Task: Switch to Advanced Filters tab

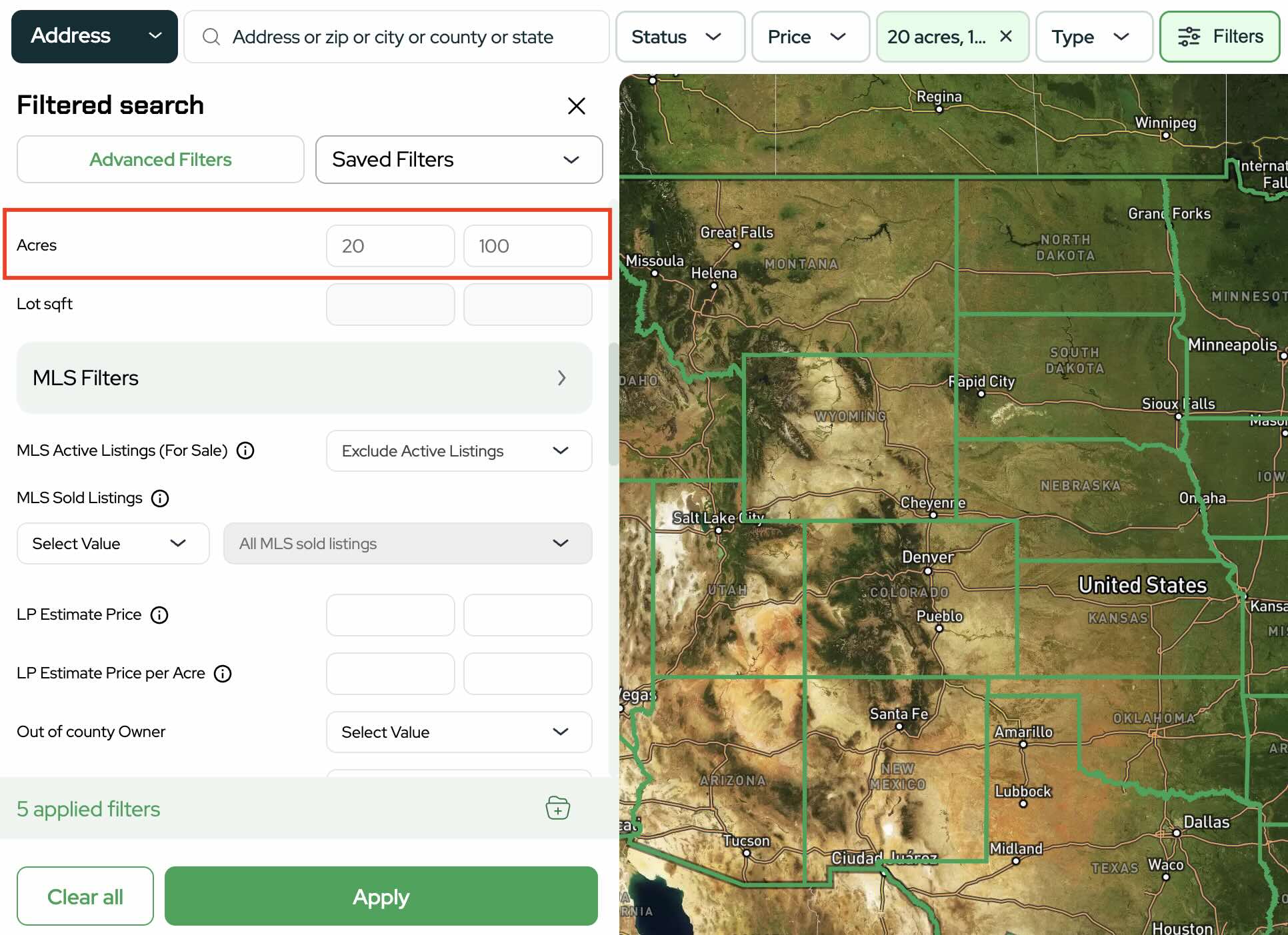Action: tap(161, 159)
